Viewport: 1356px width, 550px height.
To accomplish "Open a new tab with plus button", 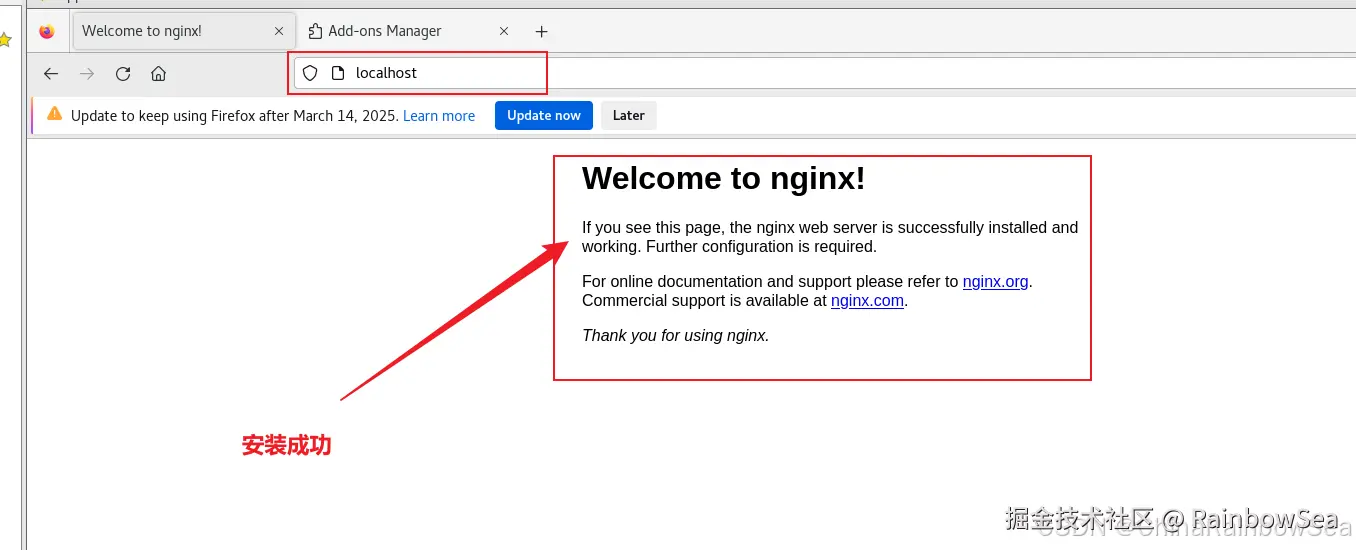I will (541, 31).
